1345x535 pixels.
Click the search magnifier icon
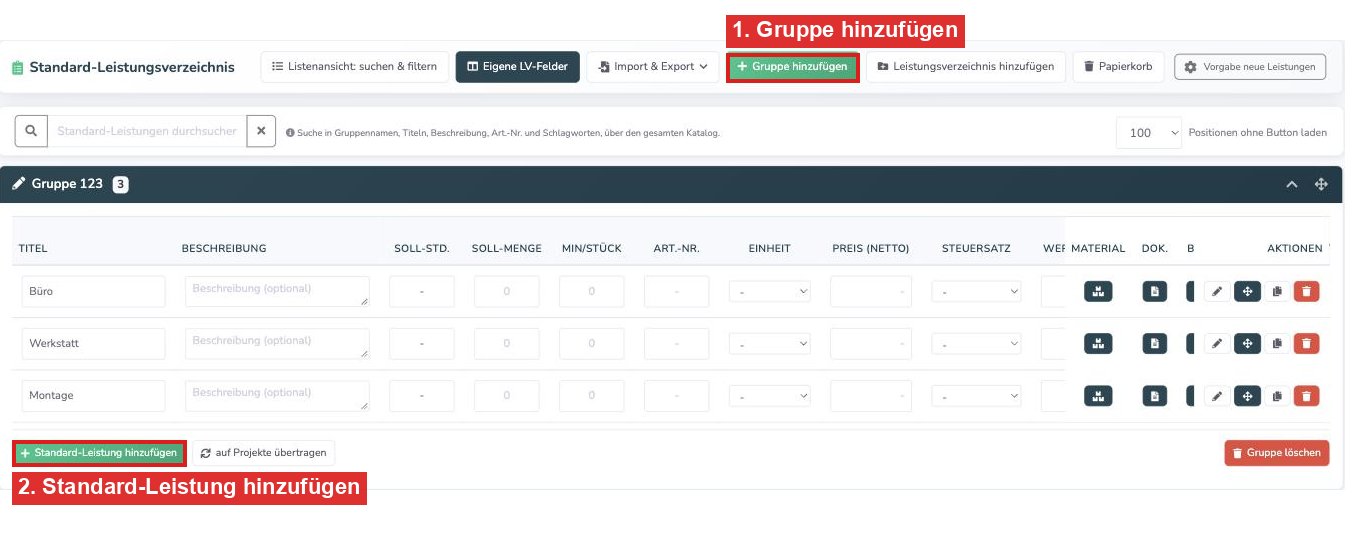(x=31, y=131)
